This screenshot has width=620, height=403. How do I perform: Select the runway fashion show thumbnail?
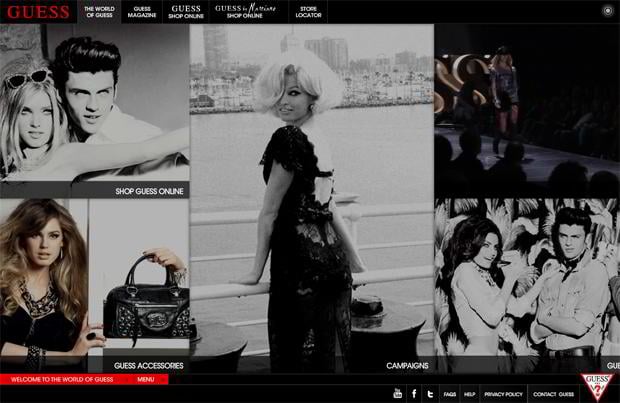(x=526, y=108)
